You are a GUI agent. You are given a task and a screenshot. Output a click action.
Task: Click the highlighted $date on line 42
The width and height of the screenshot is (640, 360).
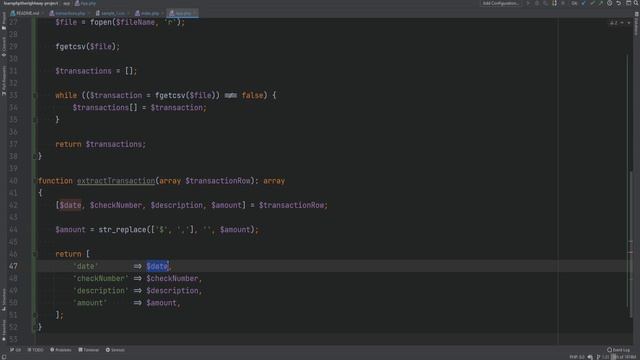coord(70,205)
